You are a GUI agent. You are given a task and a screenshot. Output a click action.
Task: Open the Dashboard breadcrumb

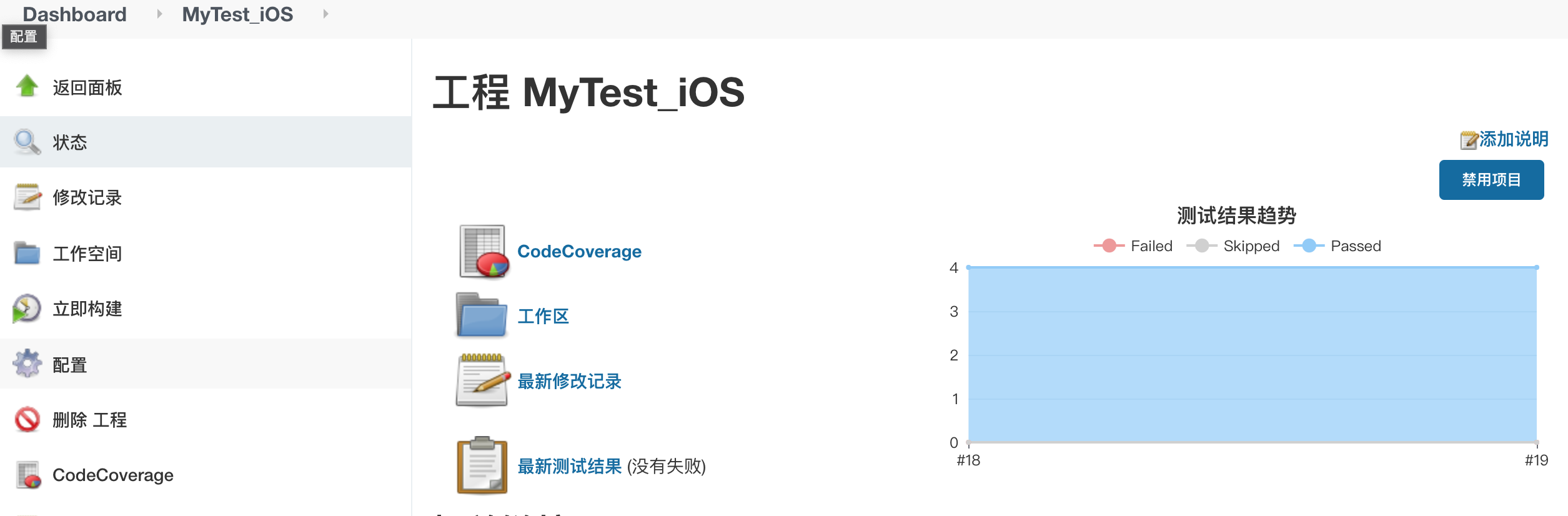tap(74, 14)
